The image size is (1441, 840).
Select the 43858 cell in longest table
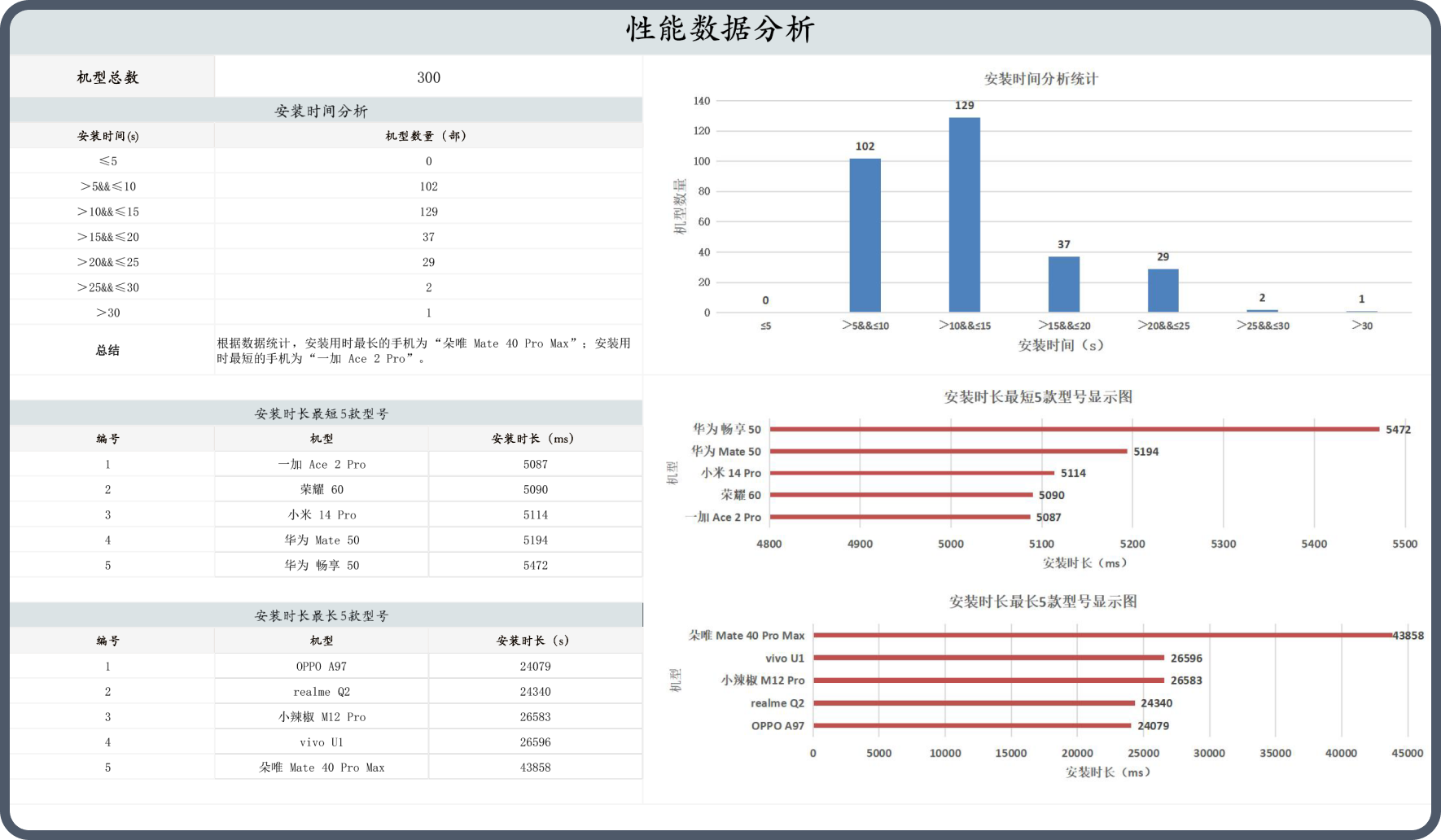535,768
